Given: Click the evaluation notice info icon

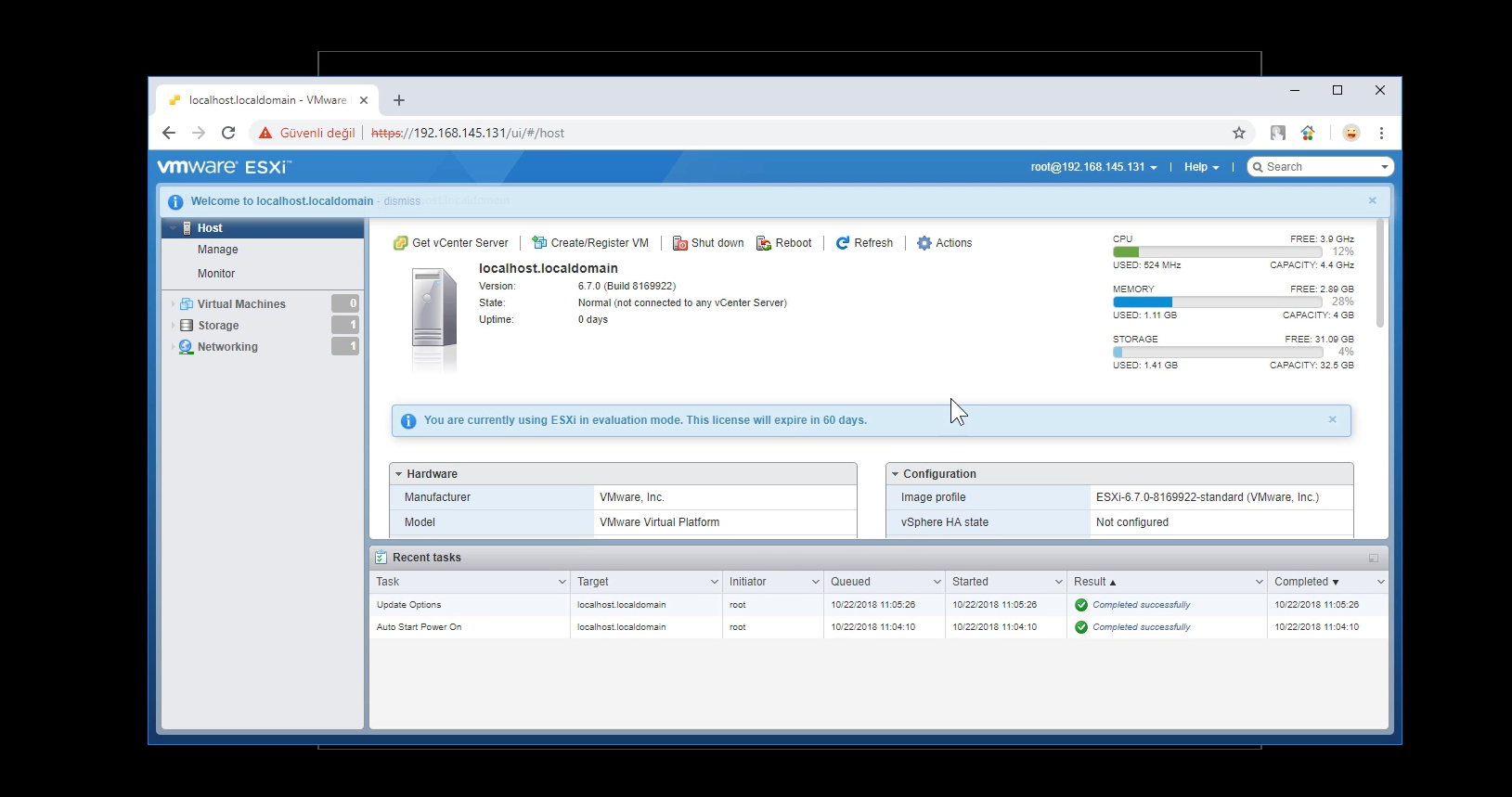Looking at the screenshot, I should pyautogui.click(x=408, y=421).
